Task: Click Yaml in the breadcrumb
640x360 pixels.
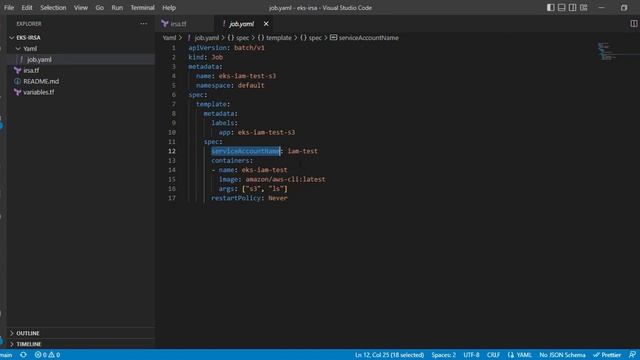Action: tap(169, 38)
